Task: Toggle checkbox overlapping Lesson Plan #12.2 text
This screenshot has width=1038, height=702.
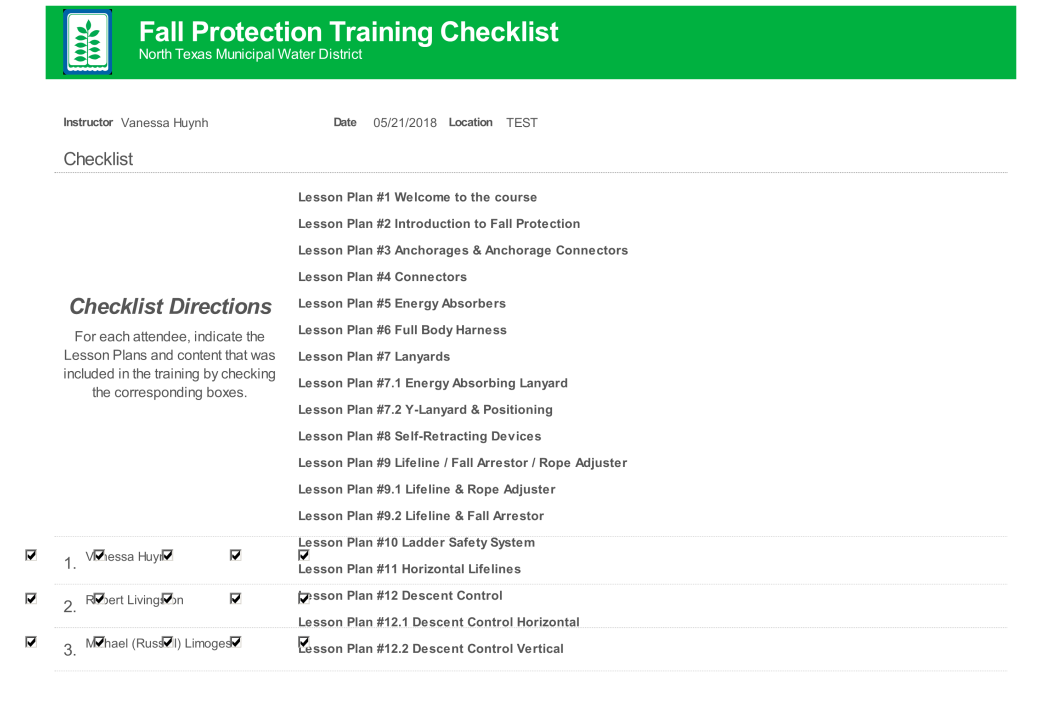Action: tap(303, 642)
